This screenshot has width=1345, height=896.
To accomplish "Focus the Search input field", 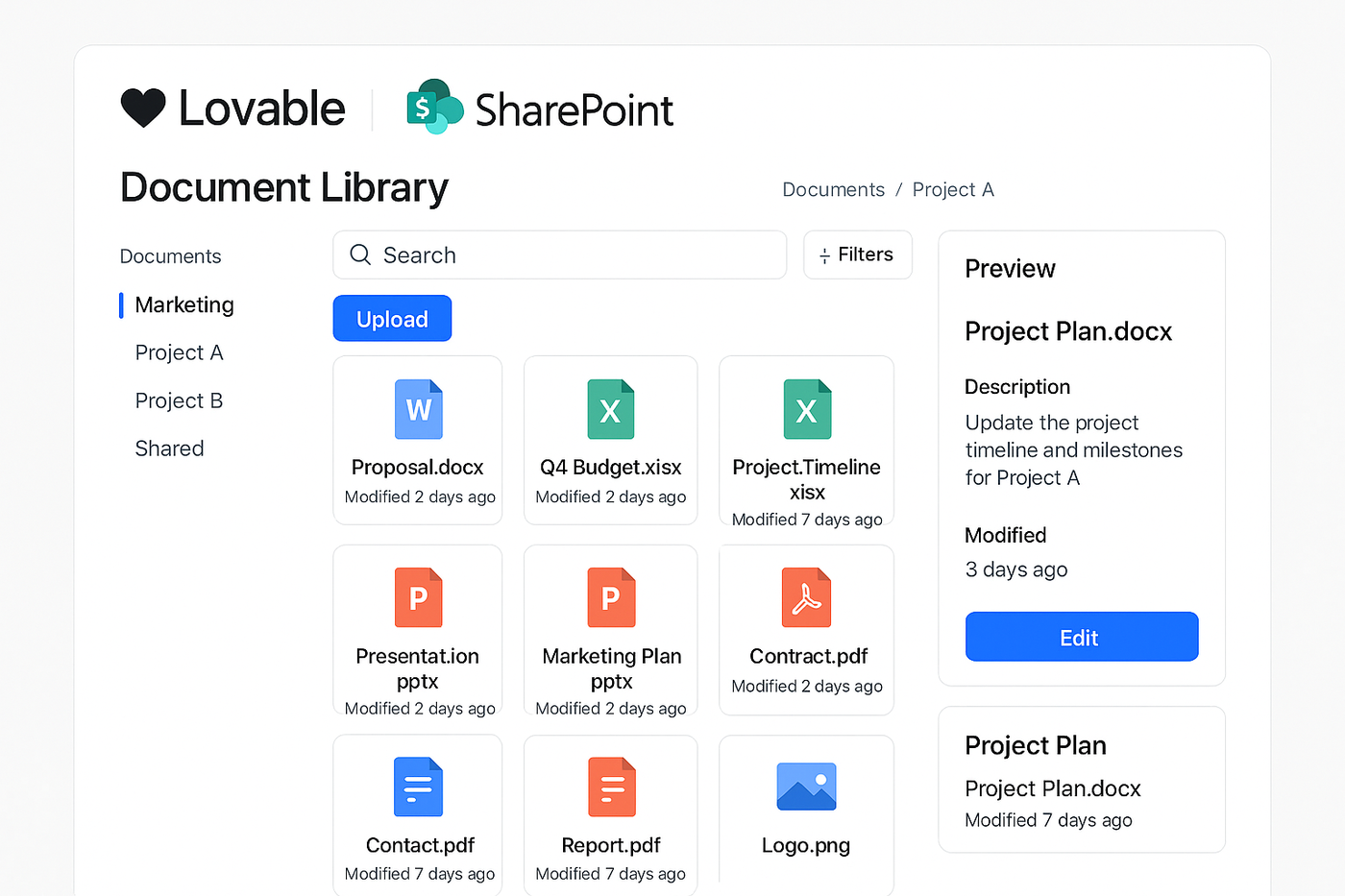I will [567, 254].
